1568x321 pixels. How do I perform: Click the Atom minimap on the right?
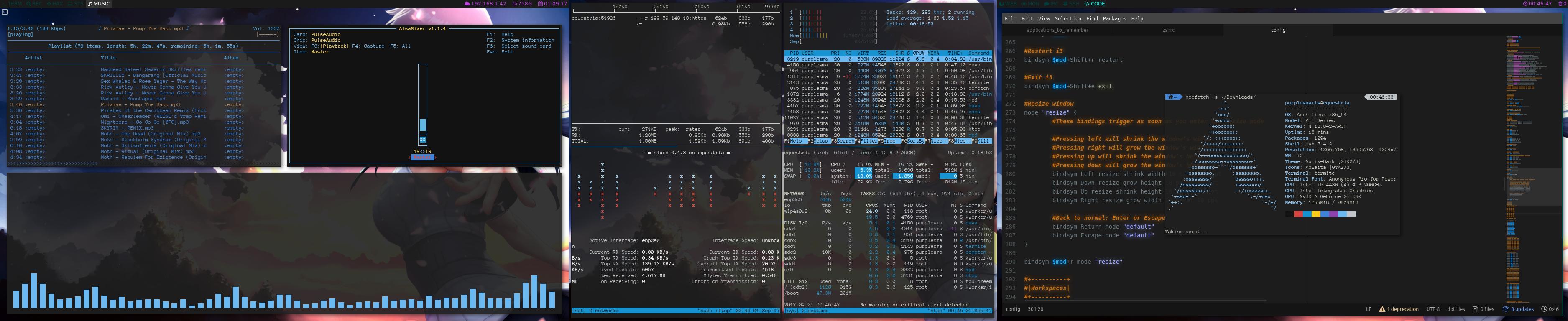[1533, 168]
